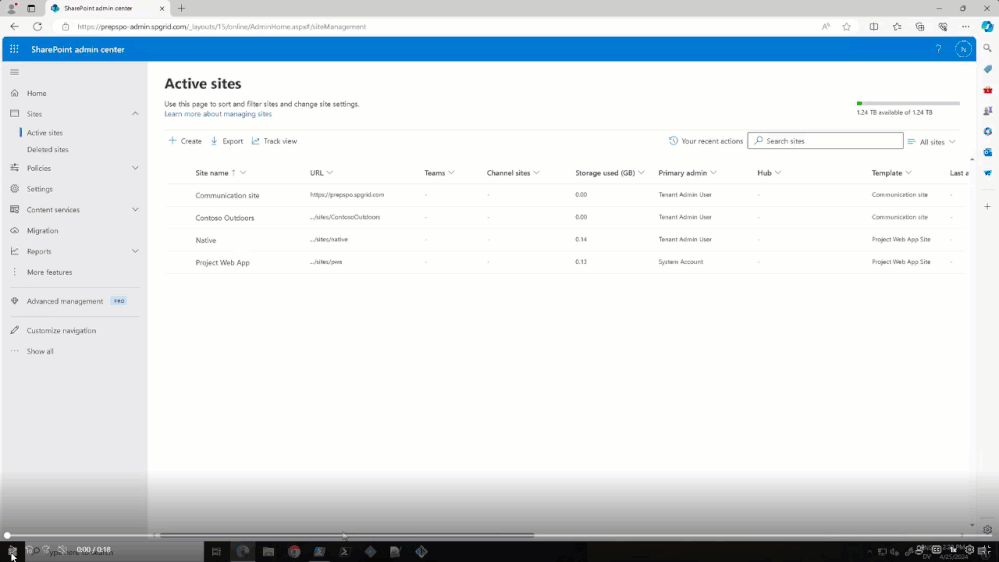Viewport: 999px width, 562px height.
Task: Open Home in the left navigation
Action: pyautogui.click(x=36, y=93)
